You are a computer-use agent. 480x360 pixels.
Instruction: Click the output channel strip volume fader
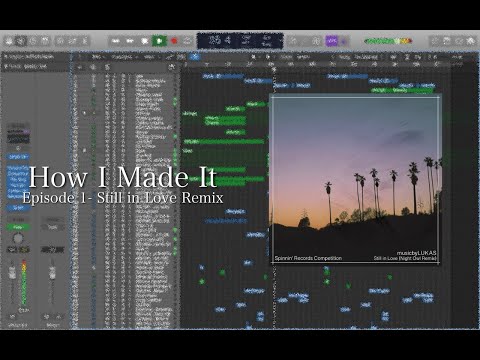point(52,272)
